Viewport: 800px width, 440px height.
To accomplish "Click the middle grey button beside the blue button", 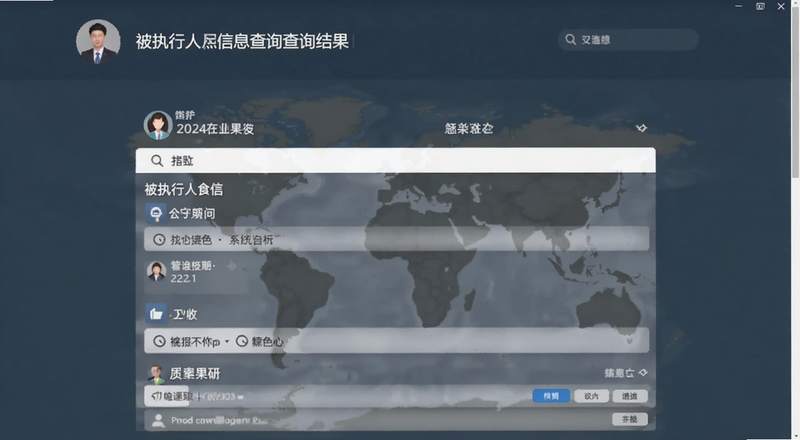I will [x=591, y=396].
